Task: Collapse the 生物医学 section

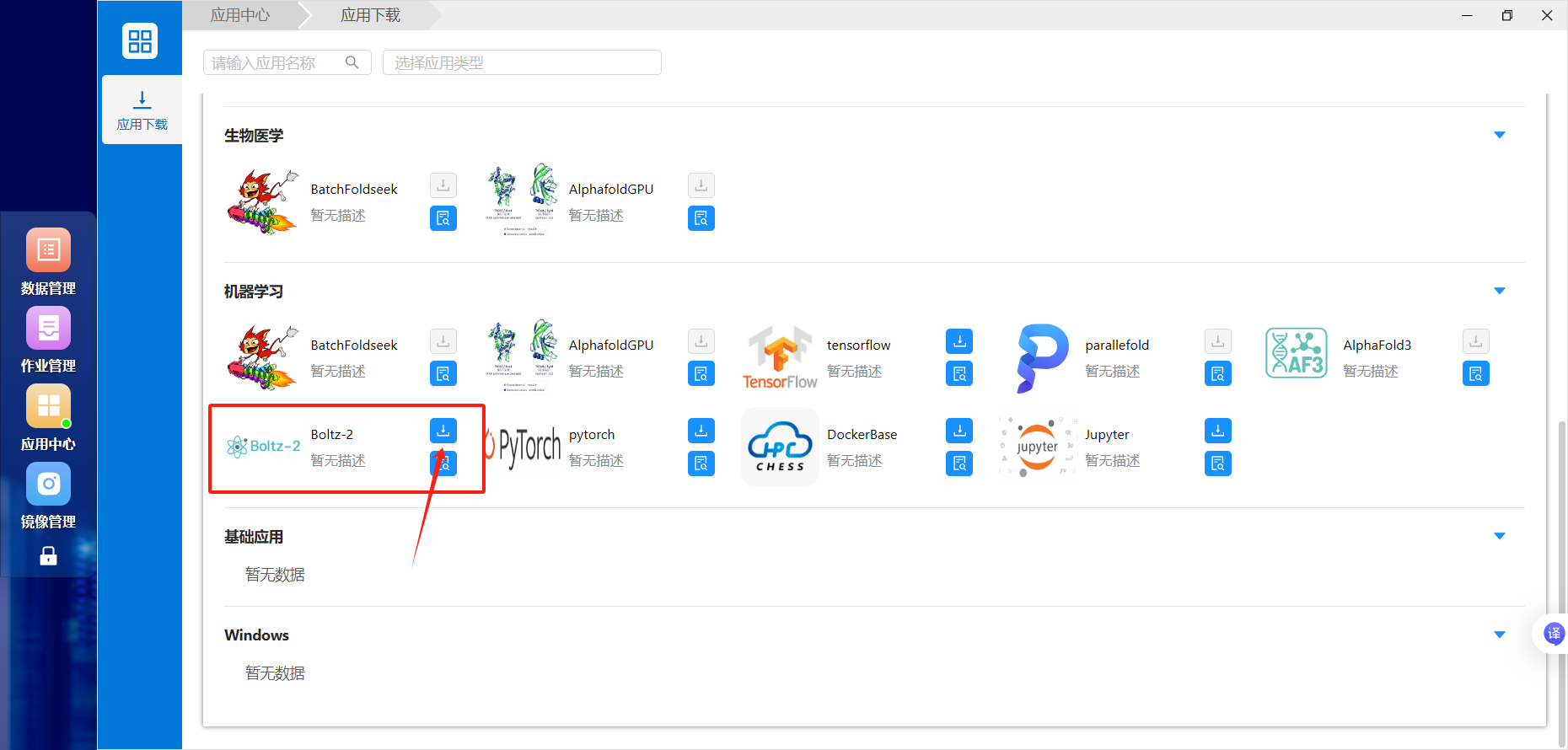Action: click(1499, 135)
